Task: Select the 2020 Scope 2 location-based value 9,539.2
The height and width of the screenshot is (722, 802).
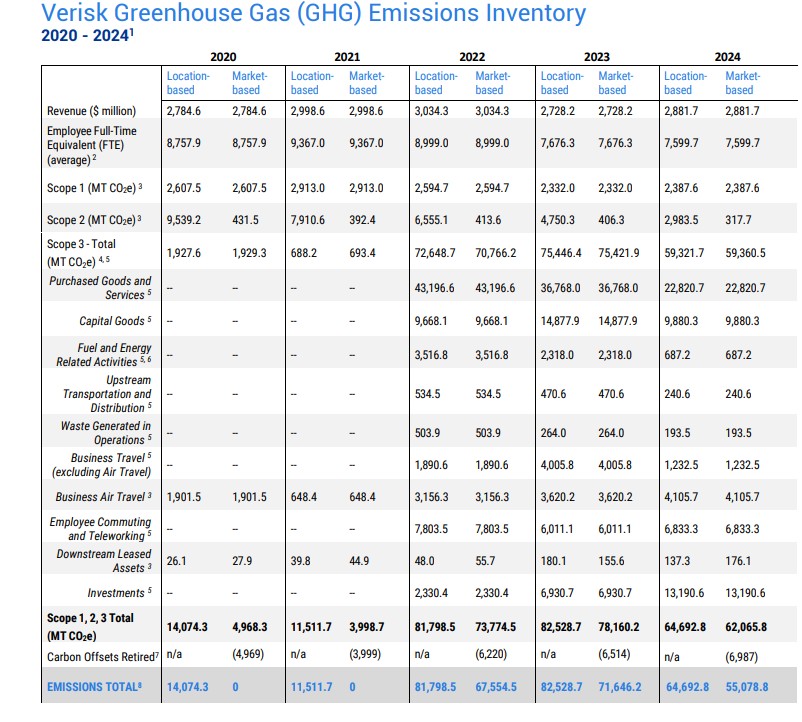Action: click(186, 220)
